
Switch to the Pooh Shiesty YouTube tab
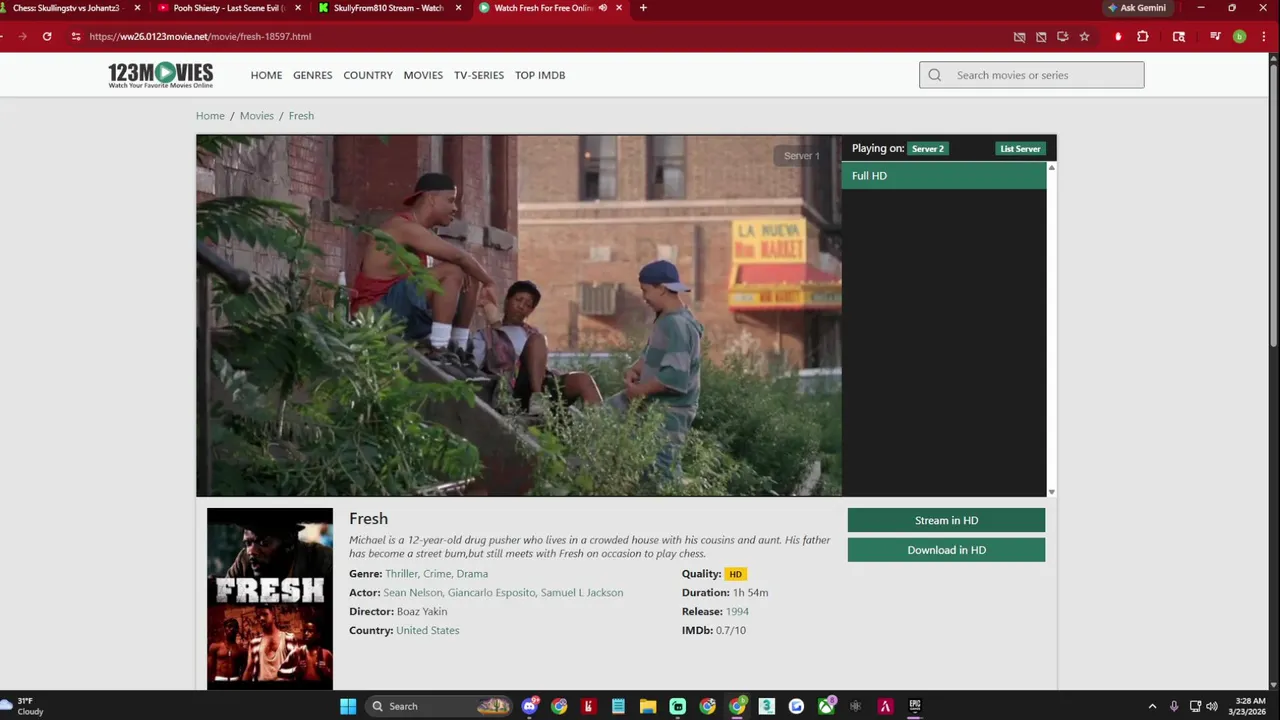tap(229, 8)
